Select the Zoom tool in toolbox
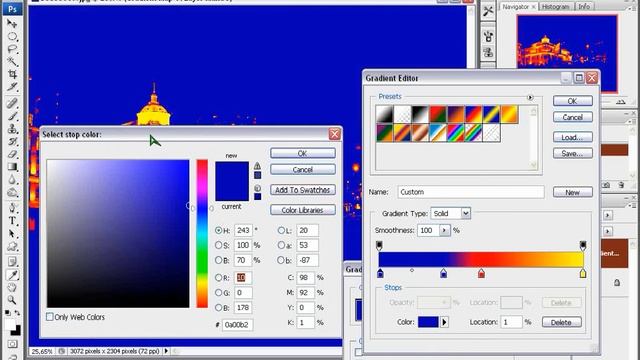The height and width of the screenshot is (360, 640). click(12, 300)
